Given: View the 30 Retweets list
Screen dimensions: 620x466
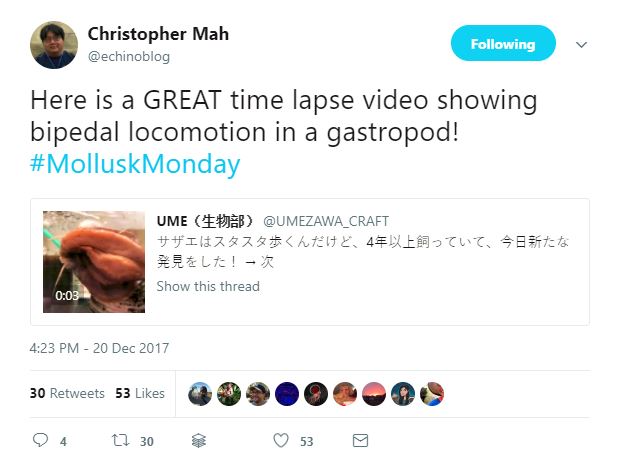Looking at the screenshot, I should (x=67, y=393).
